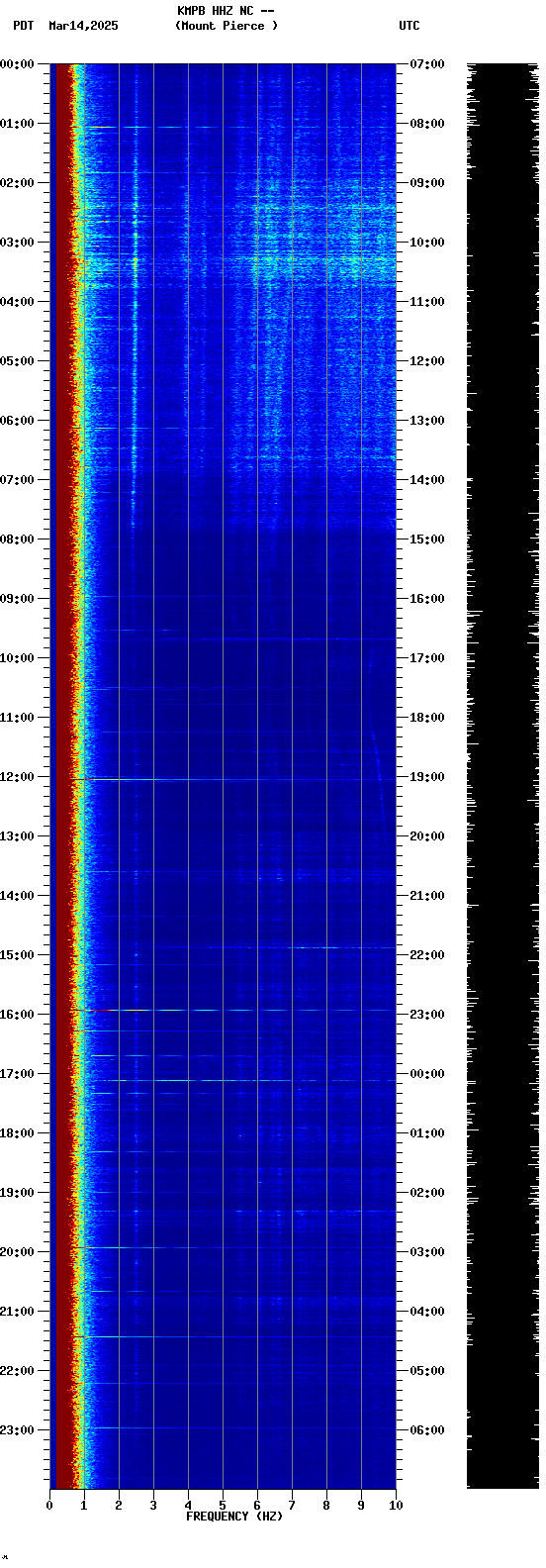
Task: Click the 6 Hz frequency tick label
Action: (257, 1506)
